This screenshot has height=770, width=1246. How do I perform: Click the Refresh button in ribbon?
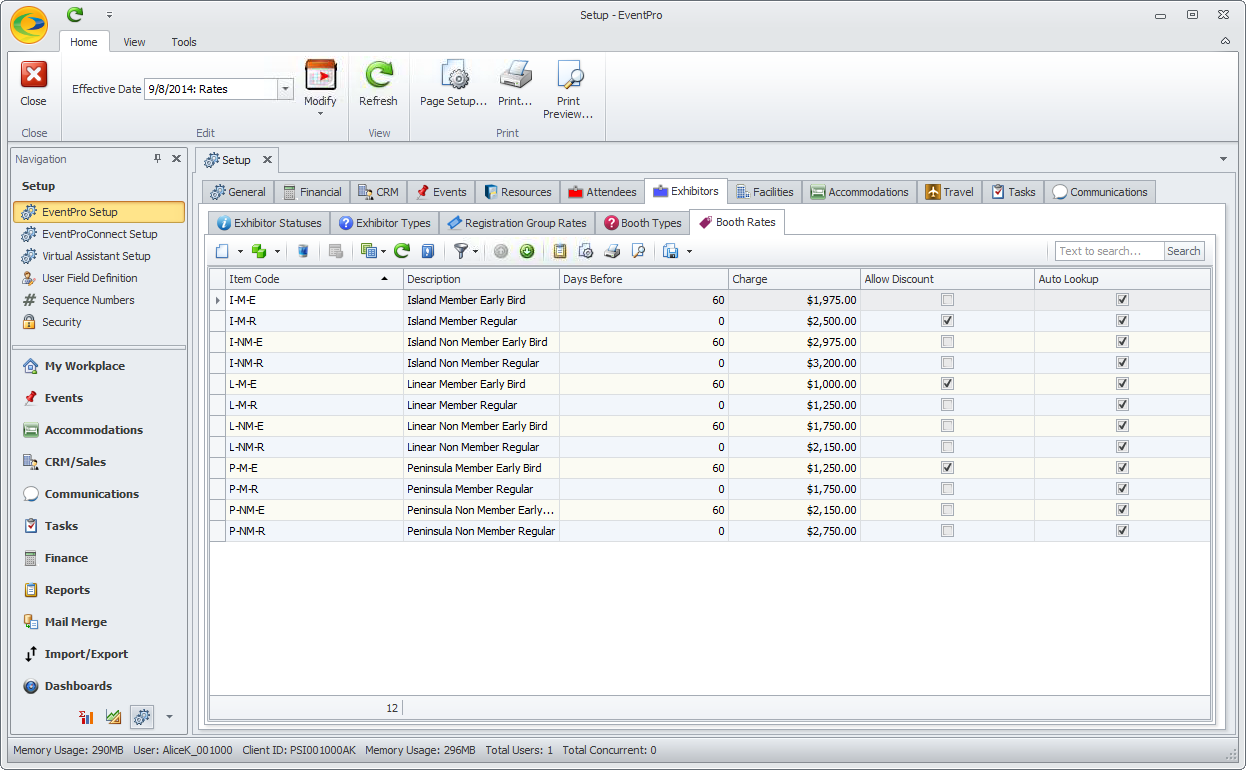click(378, 83)
